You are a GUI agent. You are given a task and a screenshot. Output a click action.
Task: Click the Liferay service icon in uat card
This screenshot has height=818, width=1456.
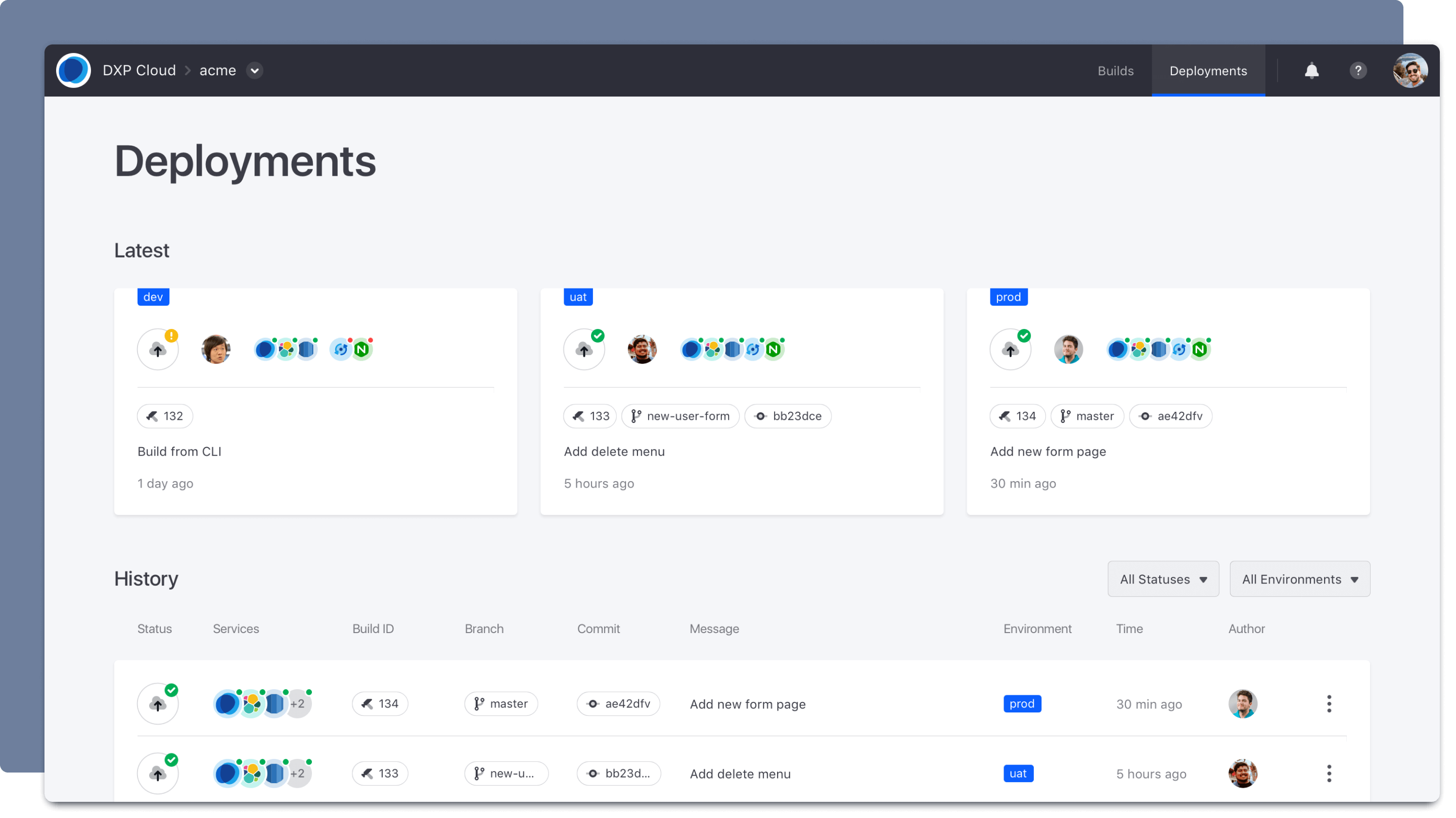[x=691, y=350]
